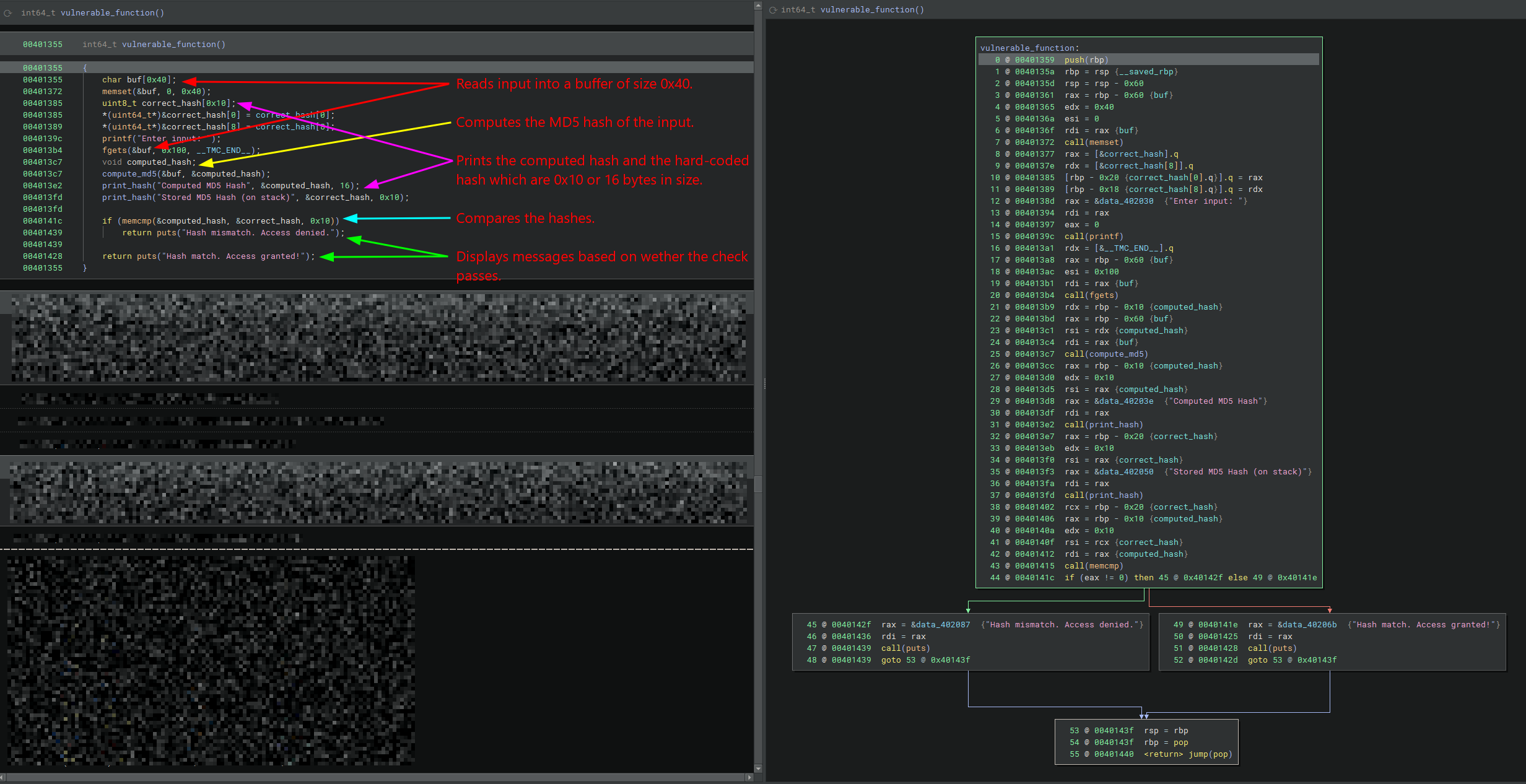The image size is (1526, 784).
Task: Click the fgets call in pseudocode
Action: (x=115, y=150)
